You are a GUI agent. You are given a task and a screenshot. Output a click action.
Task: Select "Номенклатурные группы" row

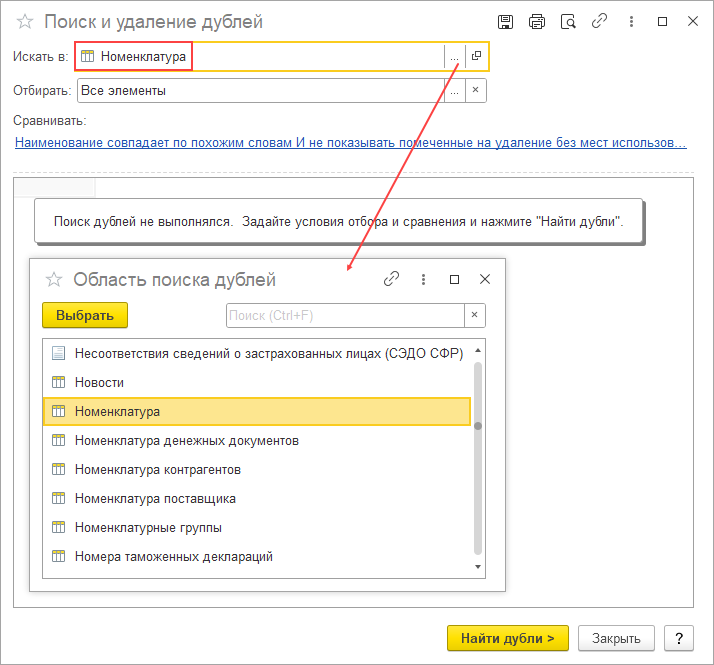tap(257, 527)
